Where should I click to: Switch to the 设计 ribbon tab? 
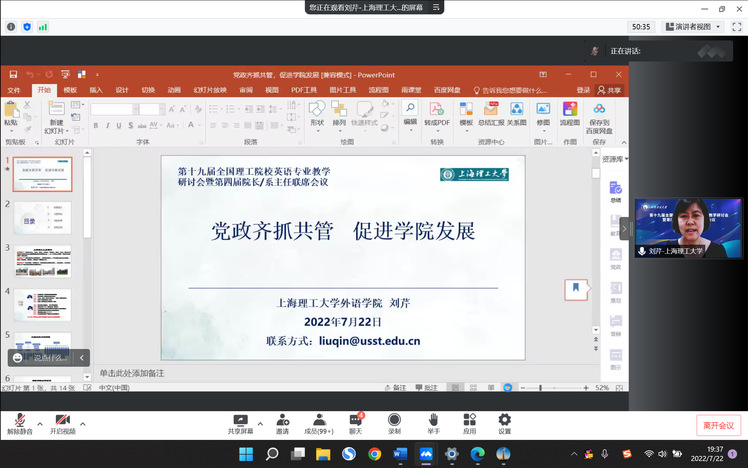[x=122, y=90]
